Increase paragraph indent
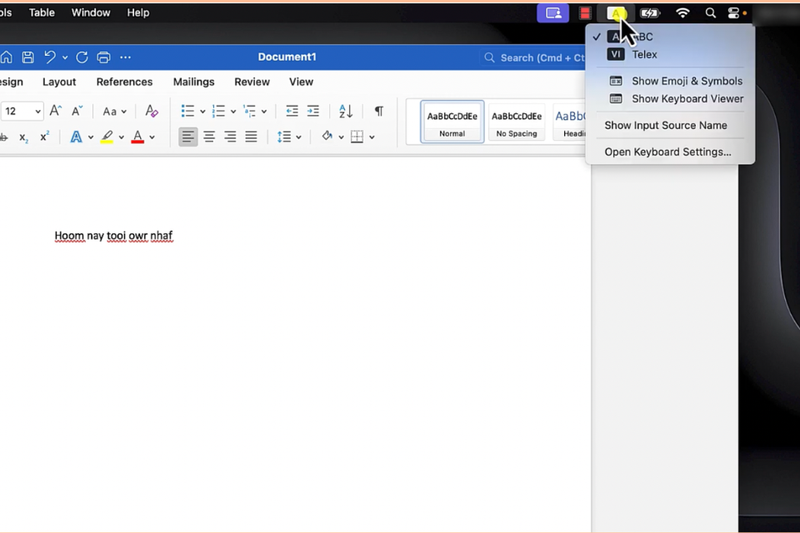This screenshot has width=800, height=533. [x=313, y=111]
